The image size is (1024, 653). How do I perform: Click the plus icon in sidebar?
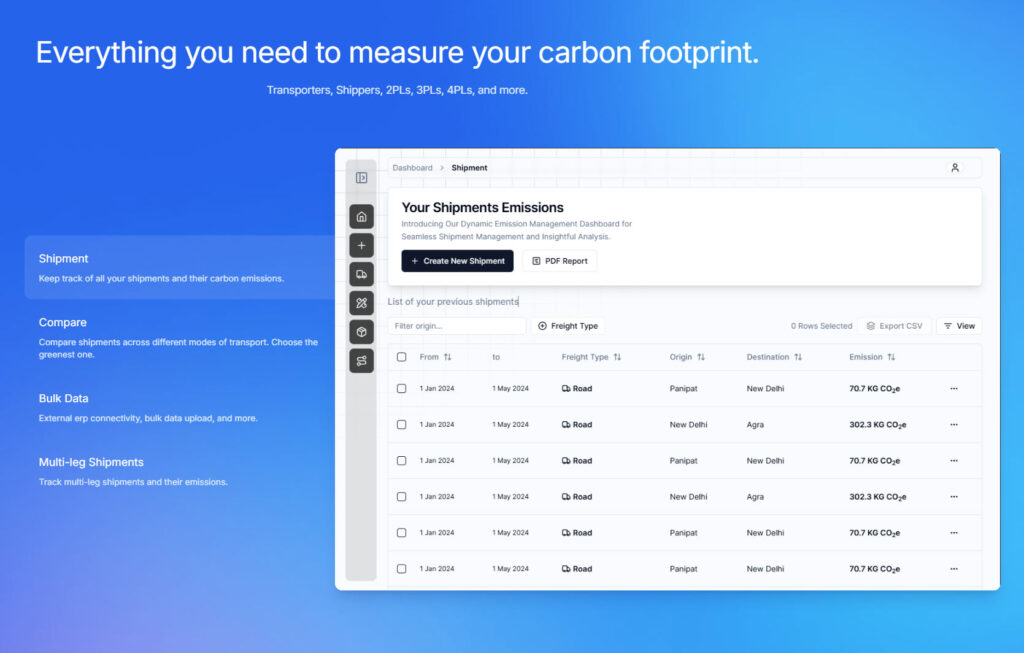click(361, 245)
